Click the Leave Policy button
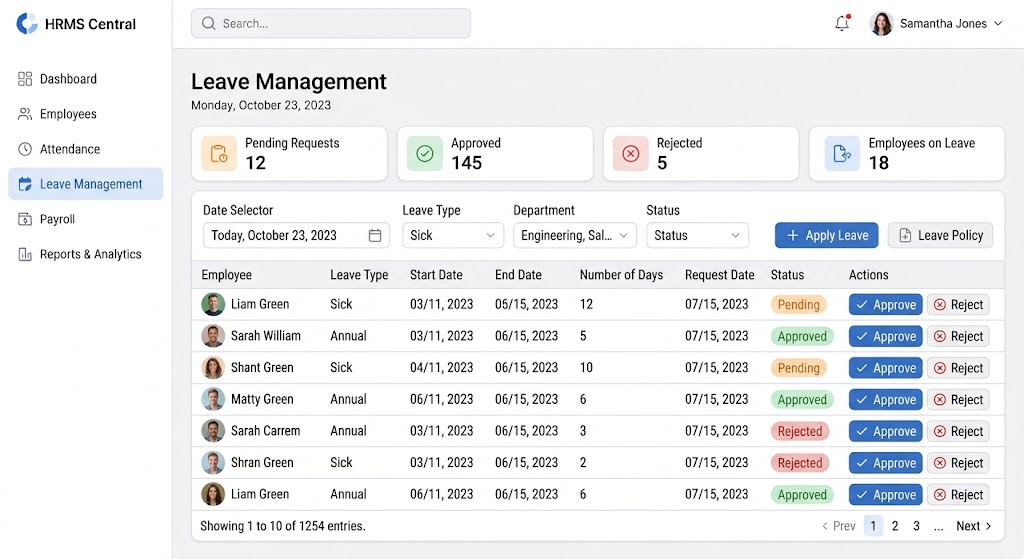 click(x=940, y=236)
